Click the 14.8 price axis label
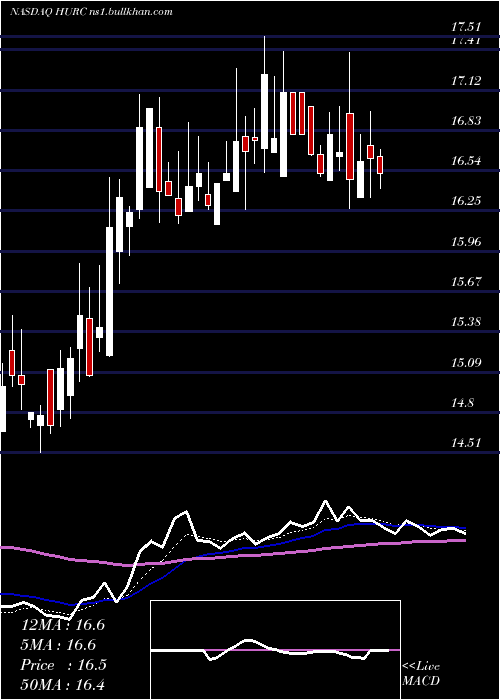500x700 pixels. (462, 403)
